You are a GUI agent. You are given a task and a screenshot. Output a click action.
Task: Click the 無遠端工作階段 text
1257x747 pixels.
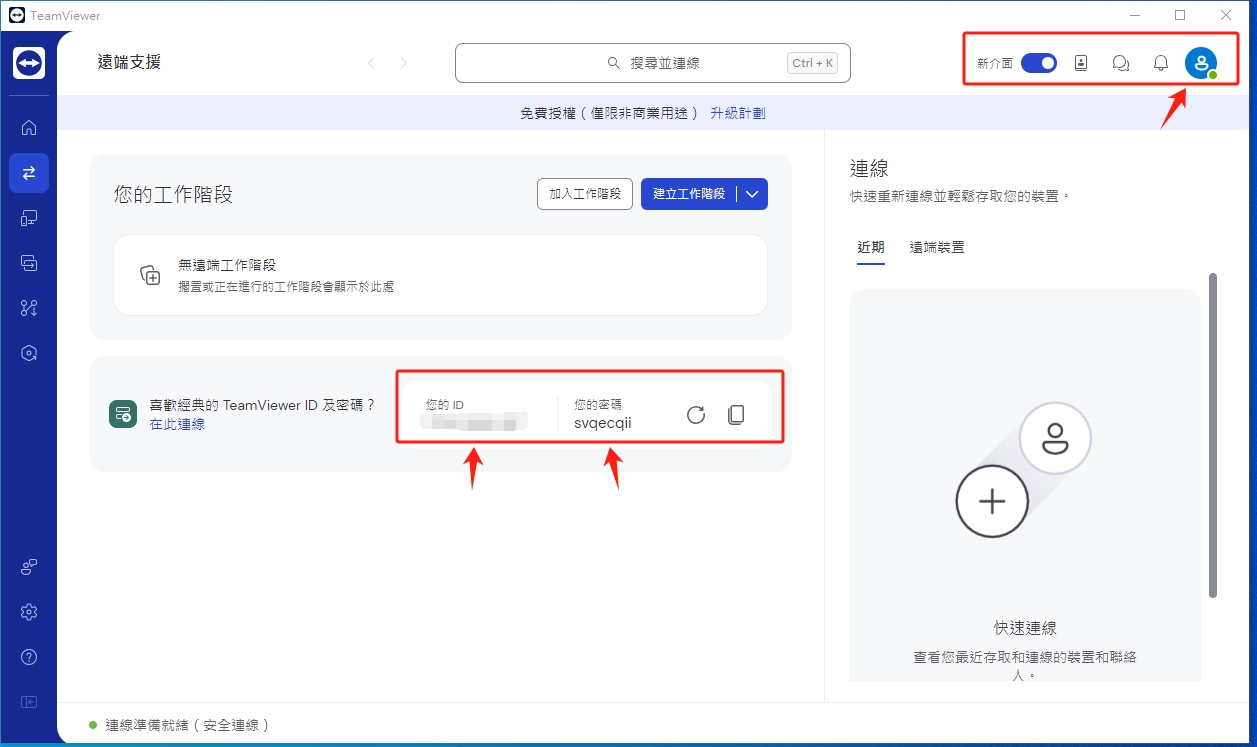point(227,265)
